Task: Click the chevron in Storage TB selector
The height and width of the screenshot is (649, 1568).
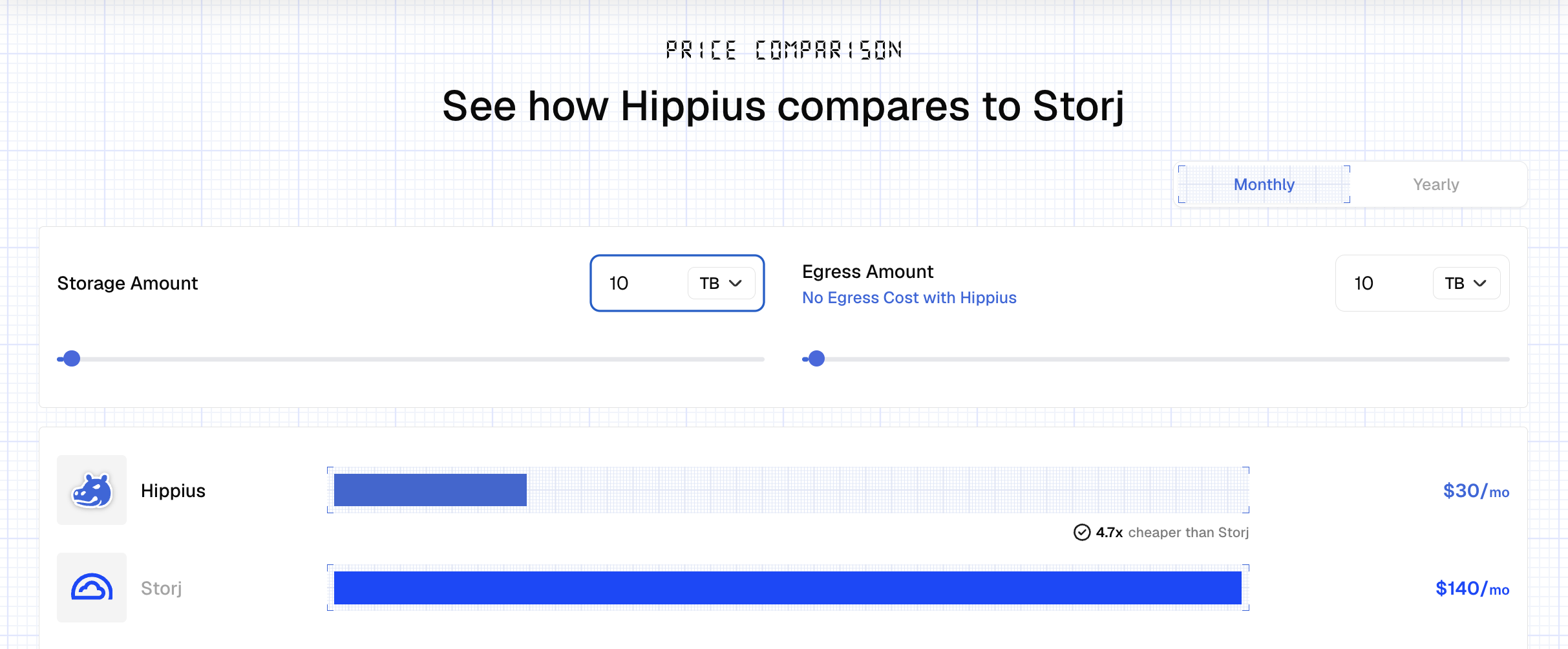Action: [x=736, y=283]
